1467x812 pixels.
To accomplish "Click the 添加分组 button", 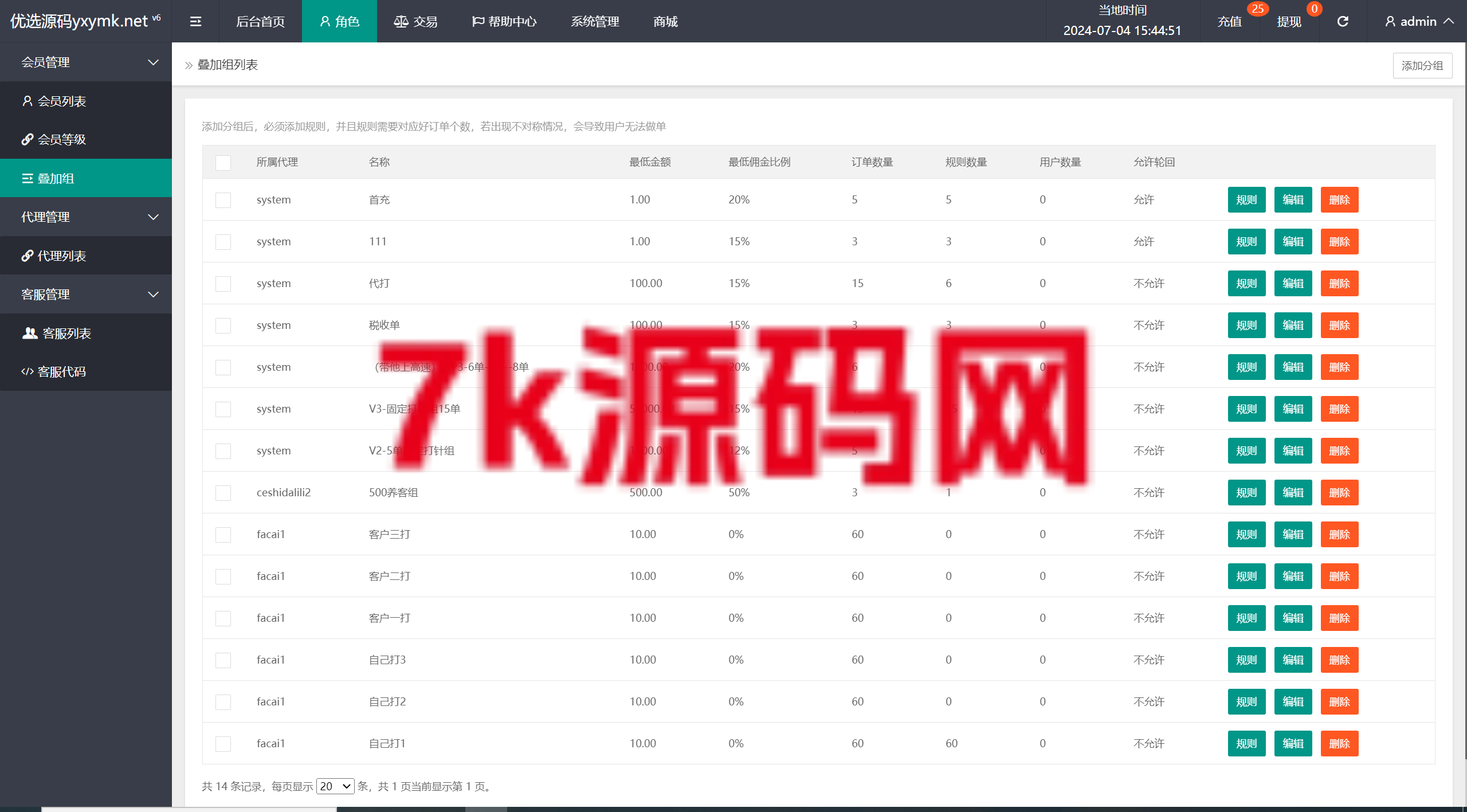I will [1422, 65].
